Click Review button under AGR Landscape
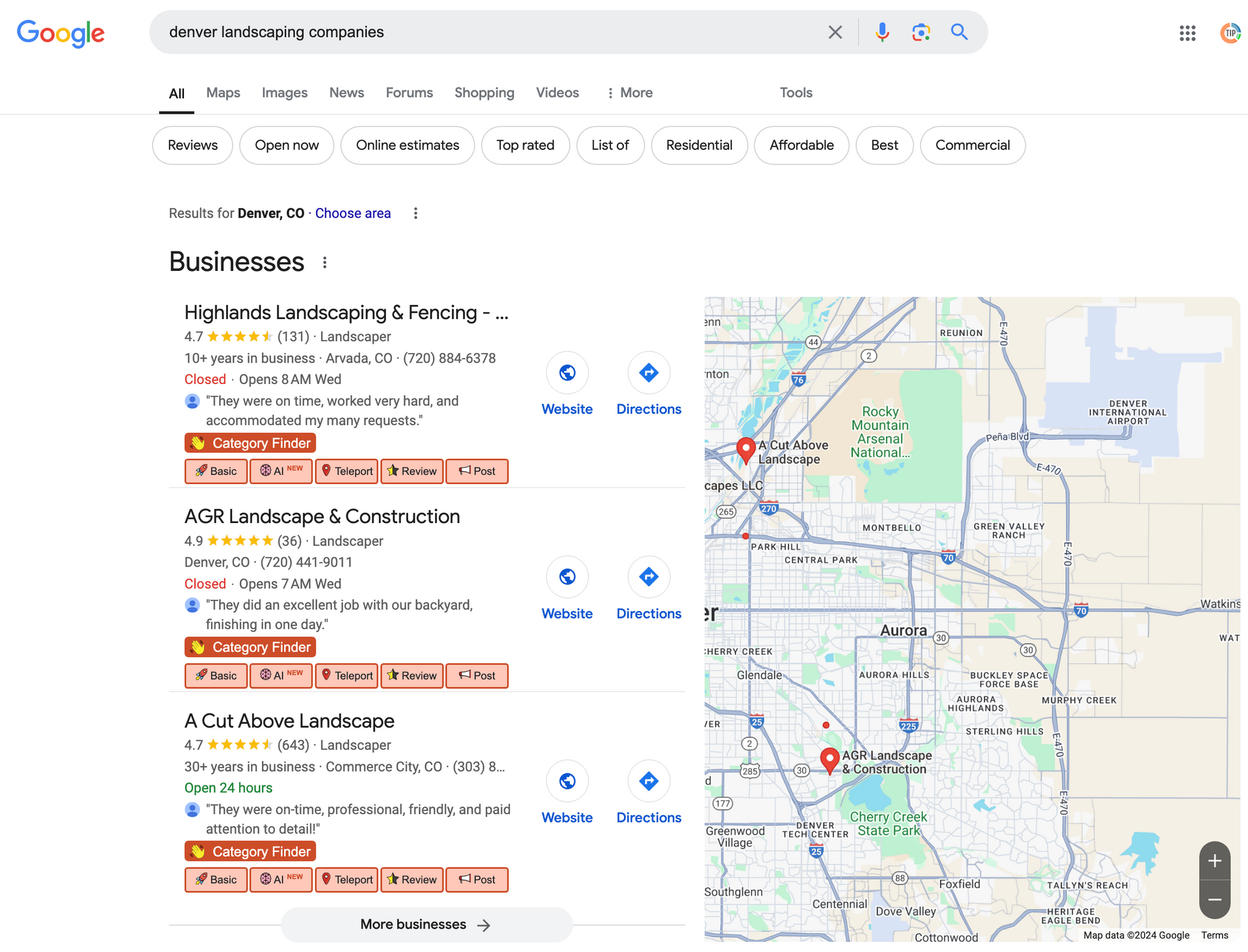This screenshot has width=1248, height=952. [412, 676]
